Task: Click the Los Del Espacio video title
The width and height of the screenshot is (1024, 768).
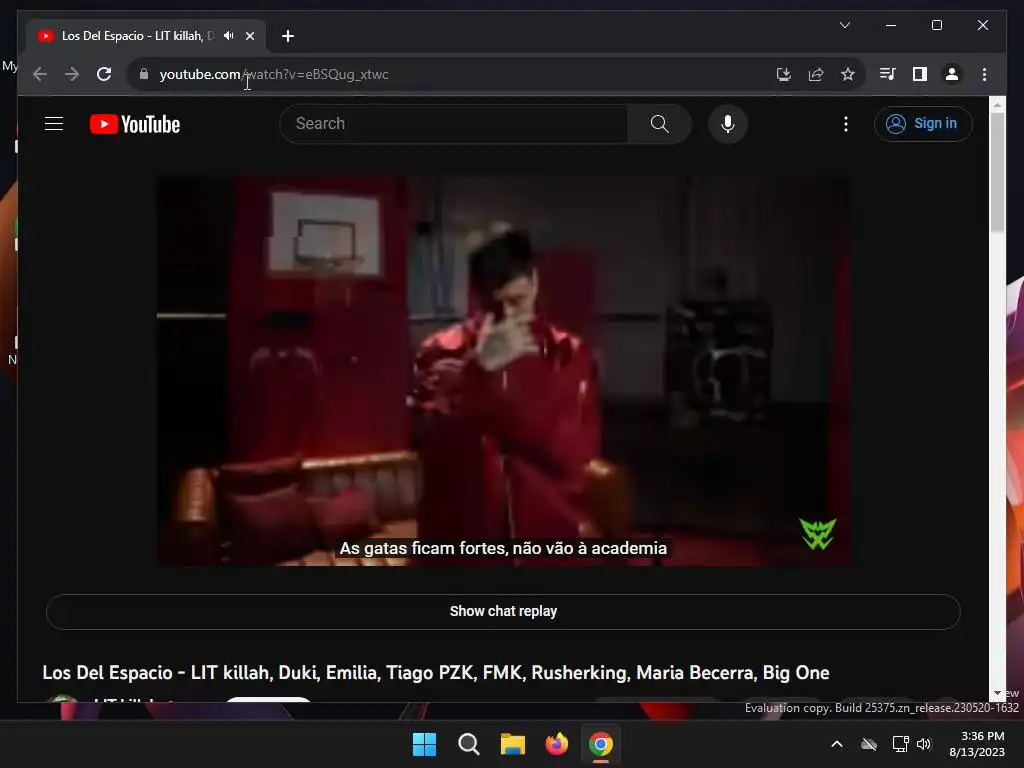Action: (436, 673)
